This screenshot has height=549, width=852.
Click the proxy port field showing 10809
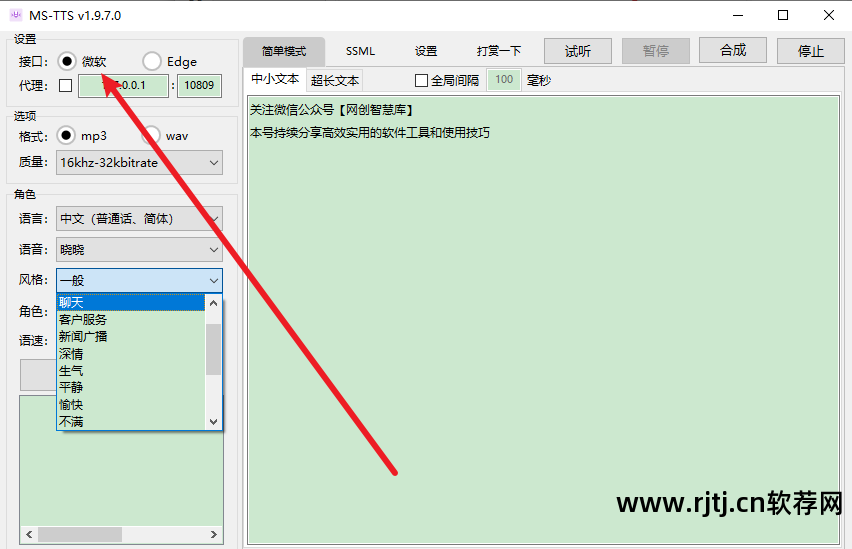pyautogui.click(x=199, y=85)
